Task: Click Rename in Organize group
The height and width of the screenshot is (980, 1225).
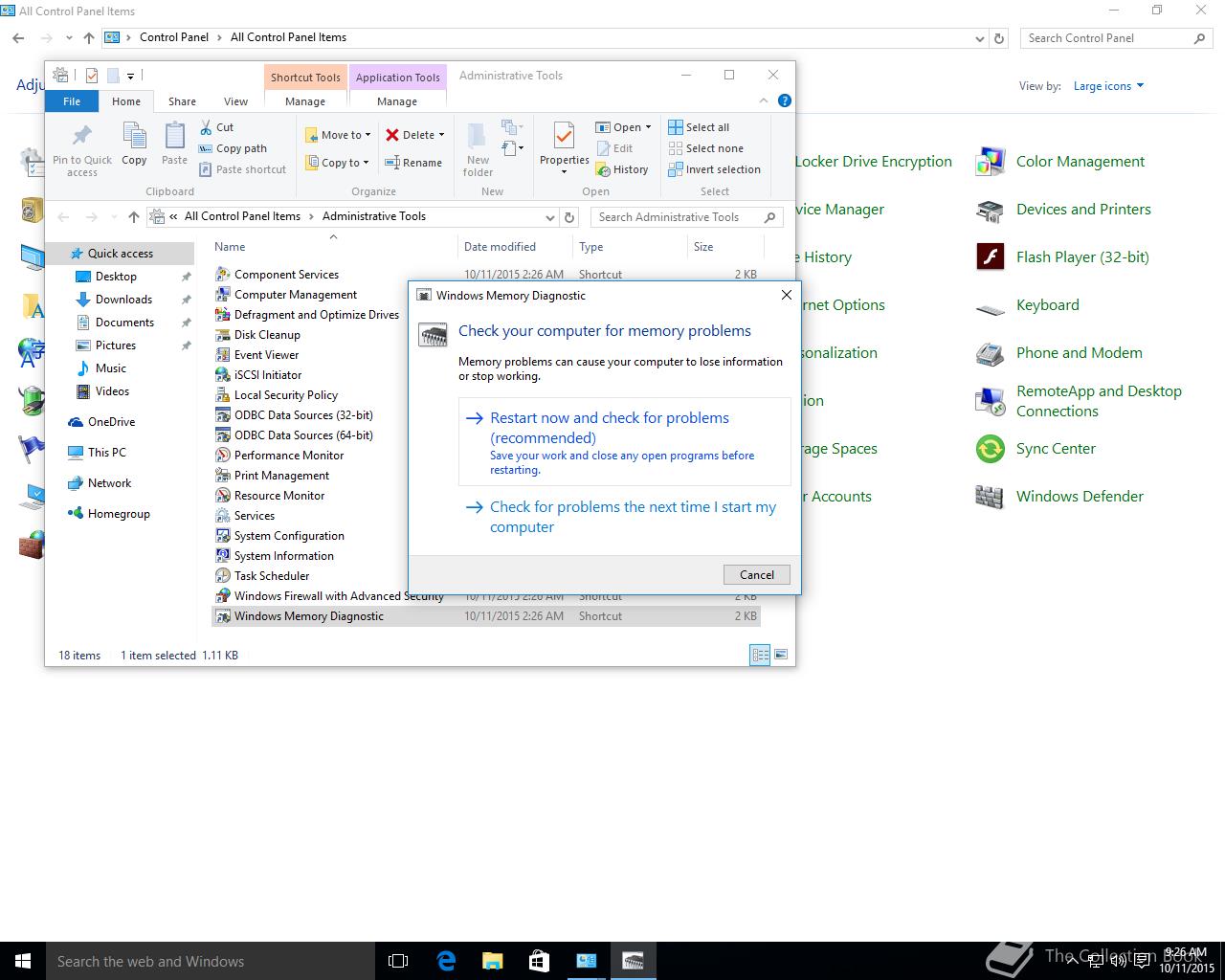Action: pos(413,163)
